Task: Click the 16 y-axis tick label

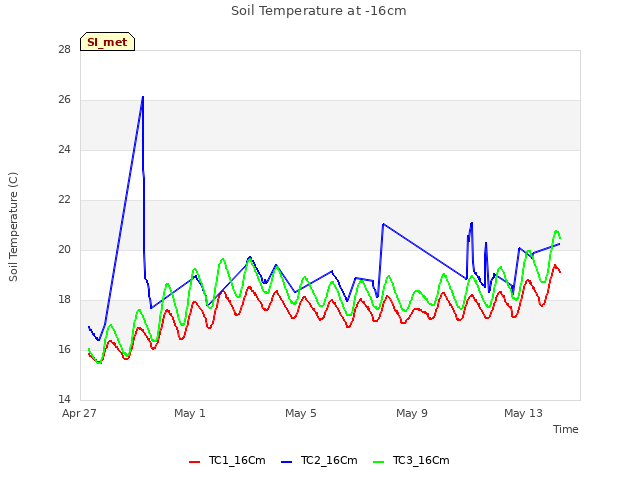Action: point(64,349)
